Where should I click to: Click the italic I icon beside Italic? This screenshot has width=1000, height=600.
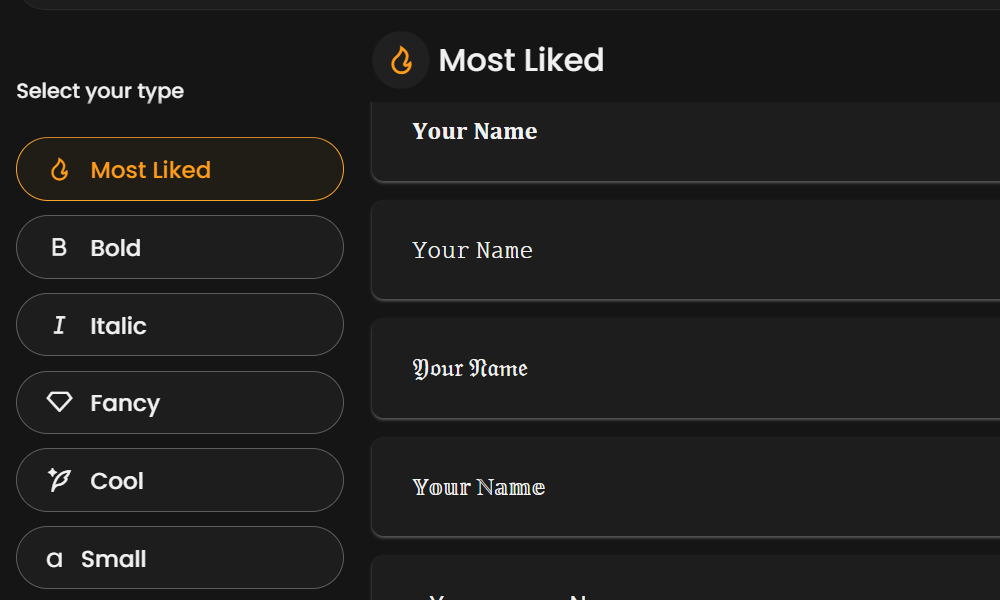point(58,325)
